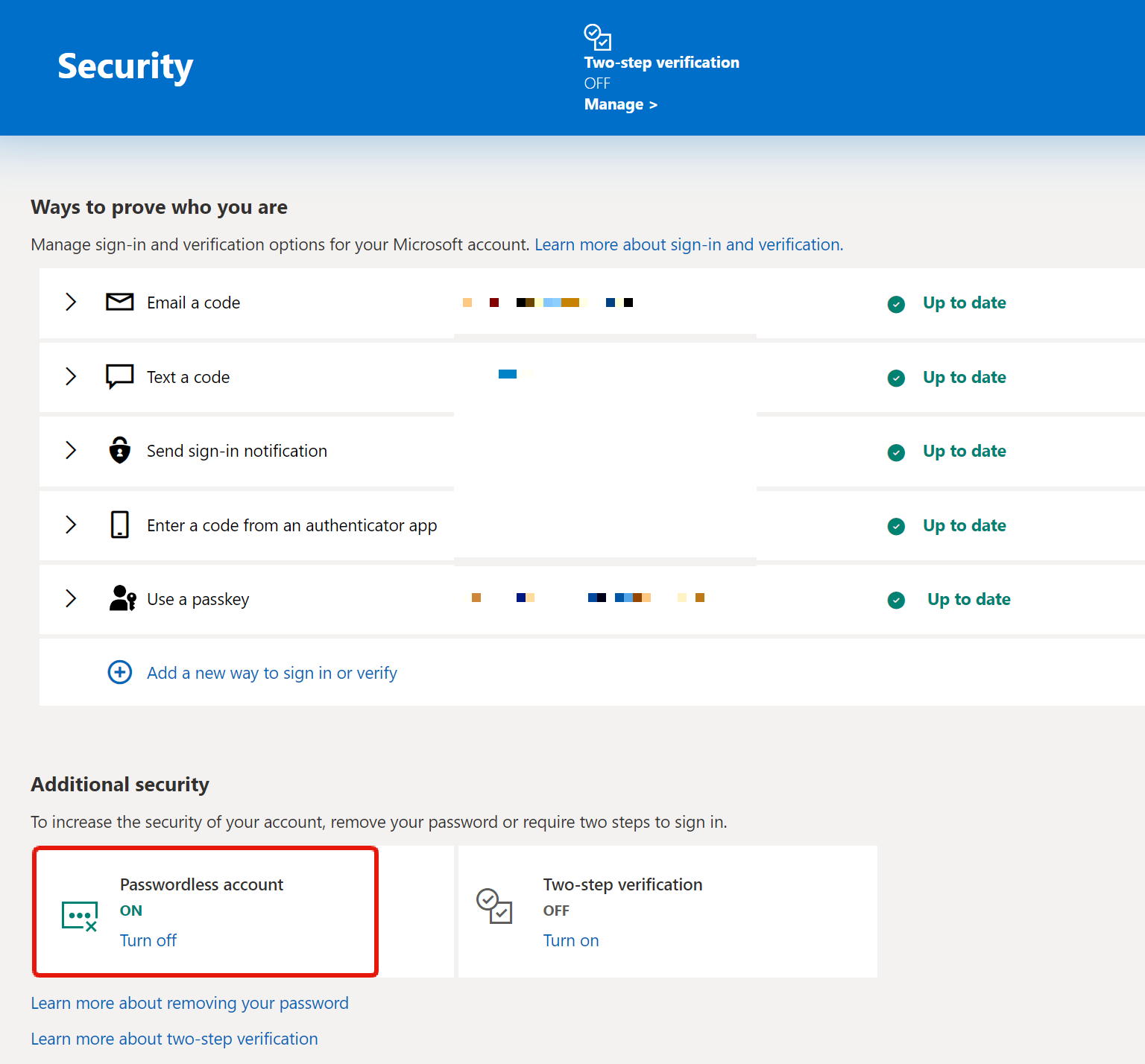Click the Ways to prove who you are heading
This screenshot has width=1145, height=1064.
click(x=160, y=207)
